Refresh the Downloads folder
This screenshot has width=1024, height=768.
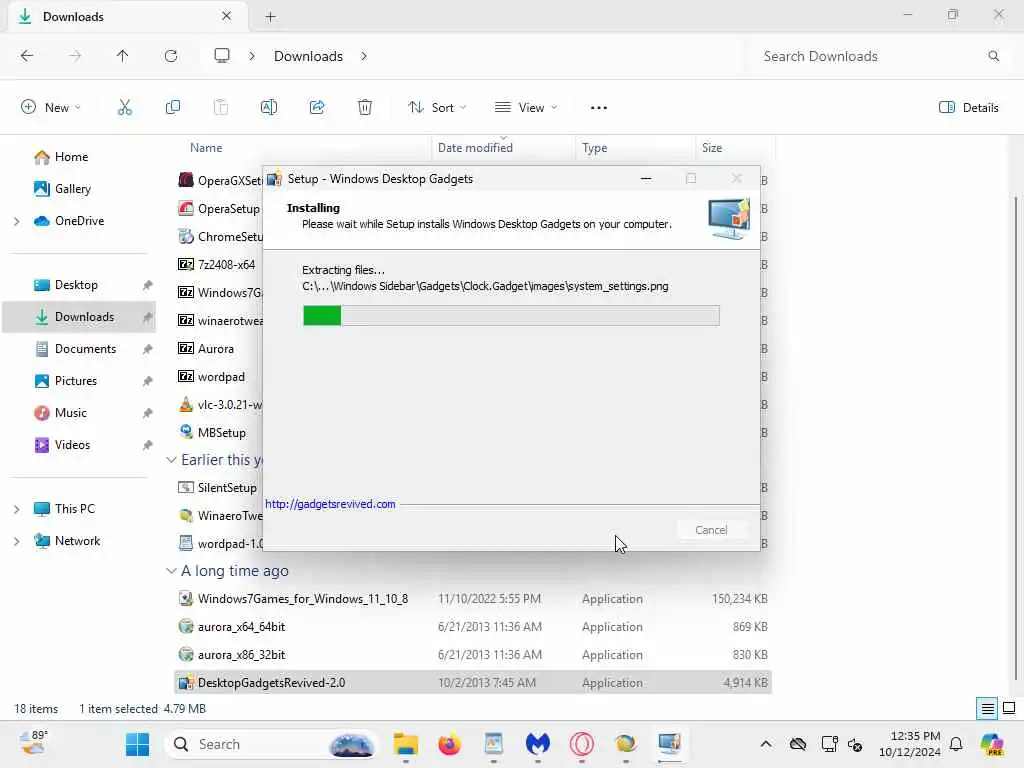pos(171,56)
